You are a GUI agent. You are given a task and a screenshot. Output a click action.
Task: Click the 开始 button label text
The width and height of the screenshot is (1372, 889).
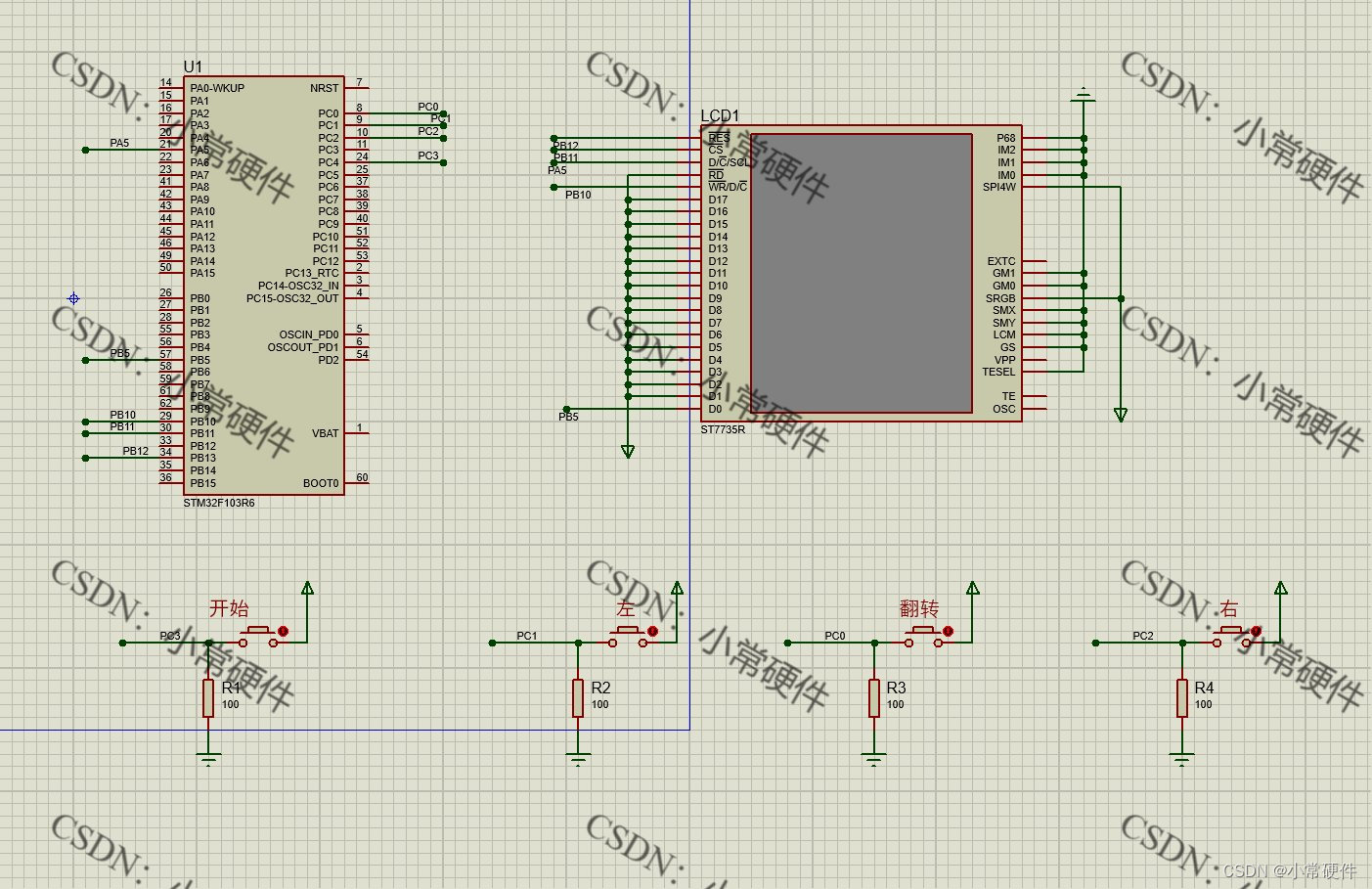point(229,608)
